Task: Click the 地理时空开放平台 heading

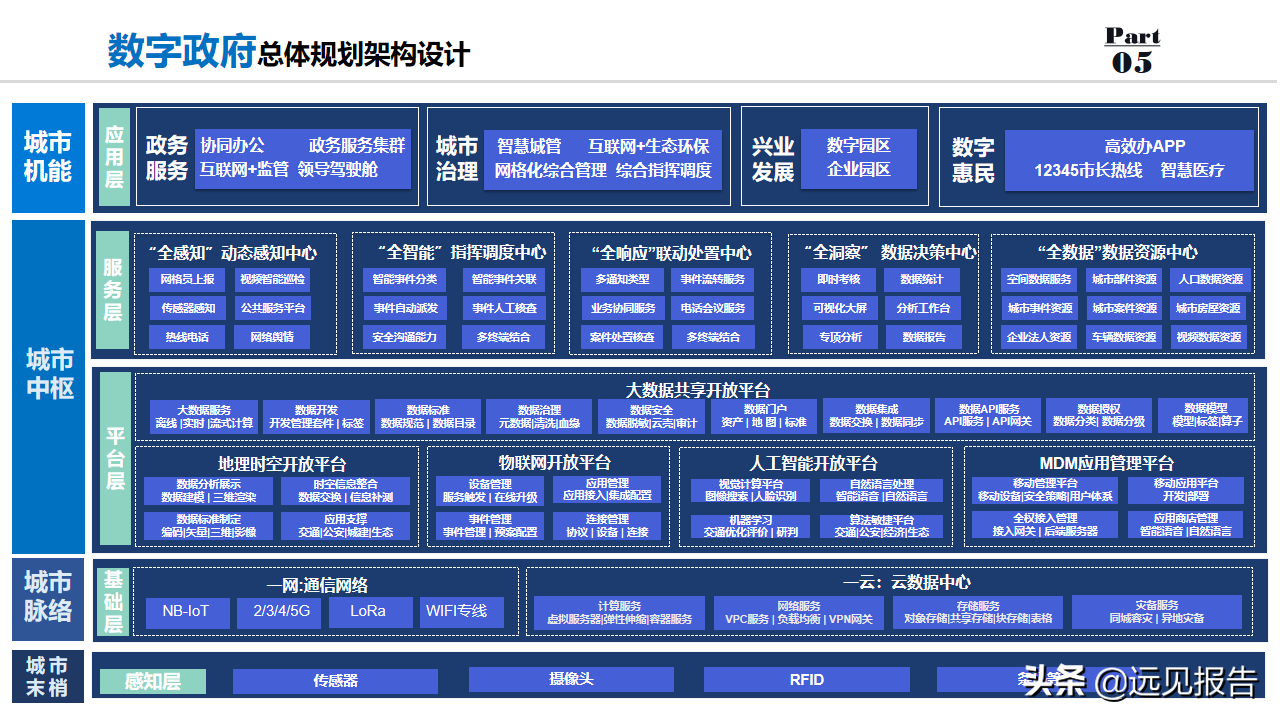Action: click(282, 463)
